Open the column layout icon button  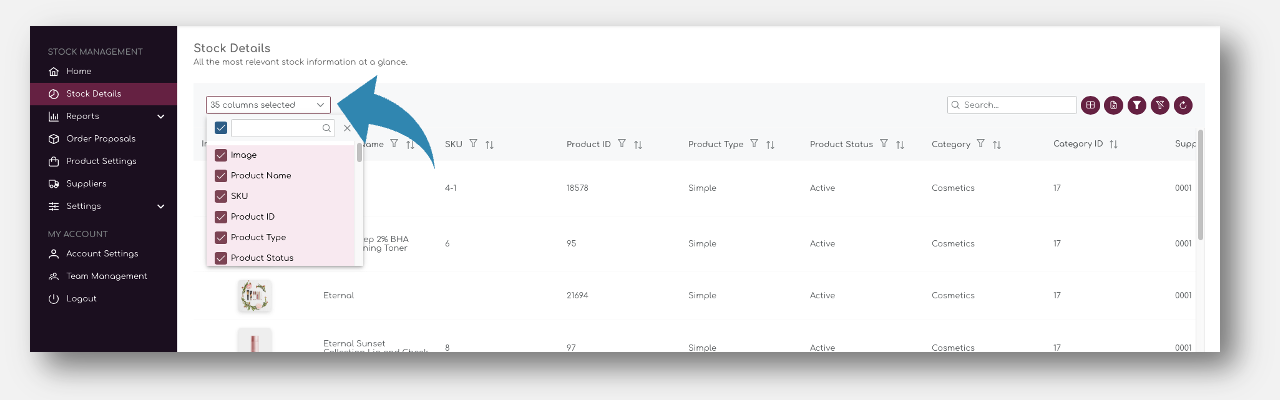[1090, 104]
